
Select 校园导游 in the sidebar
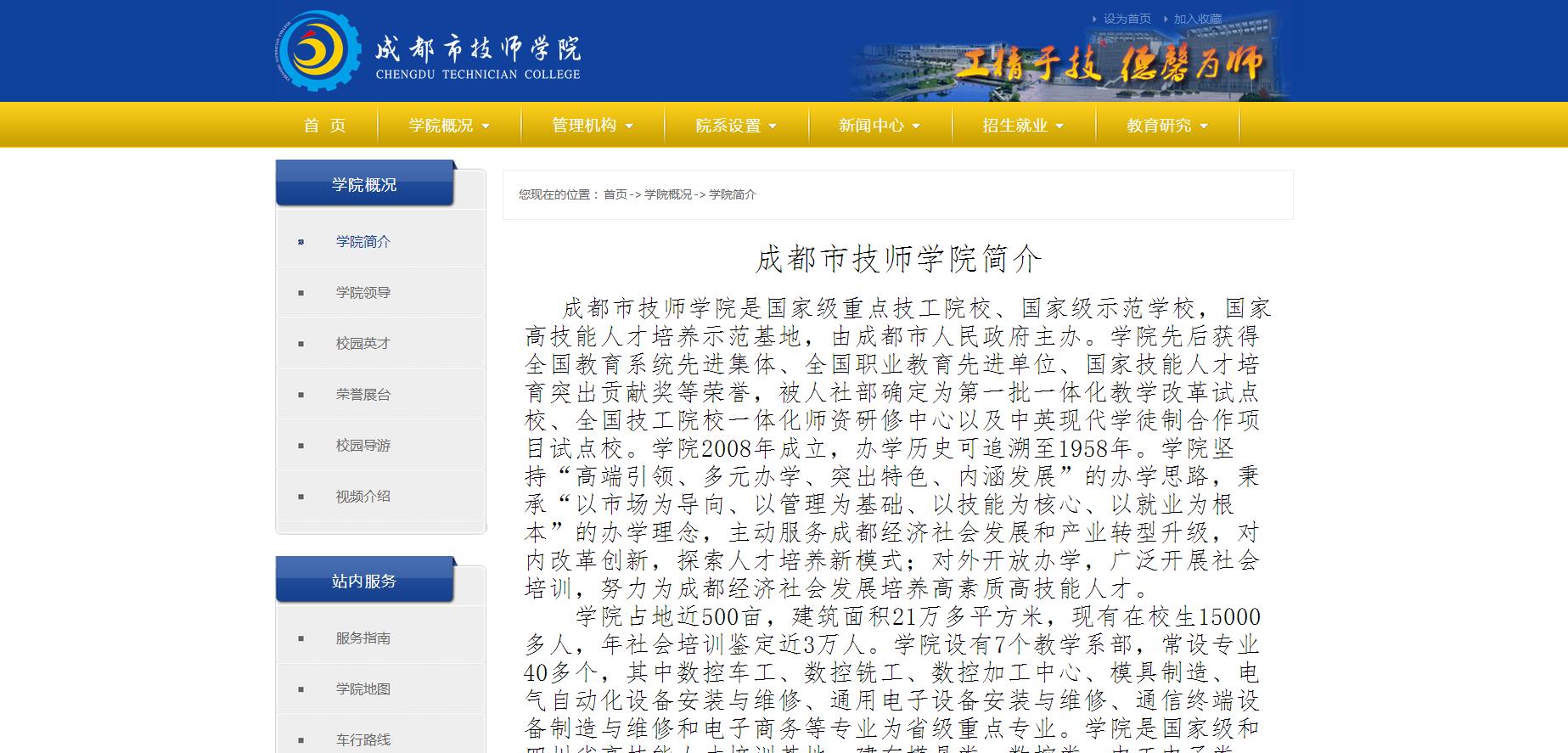coord(363,446)
